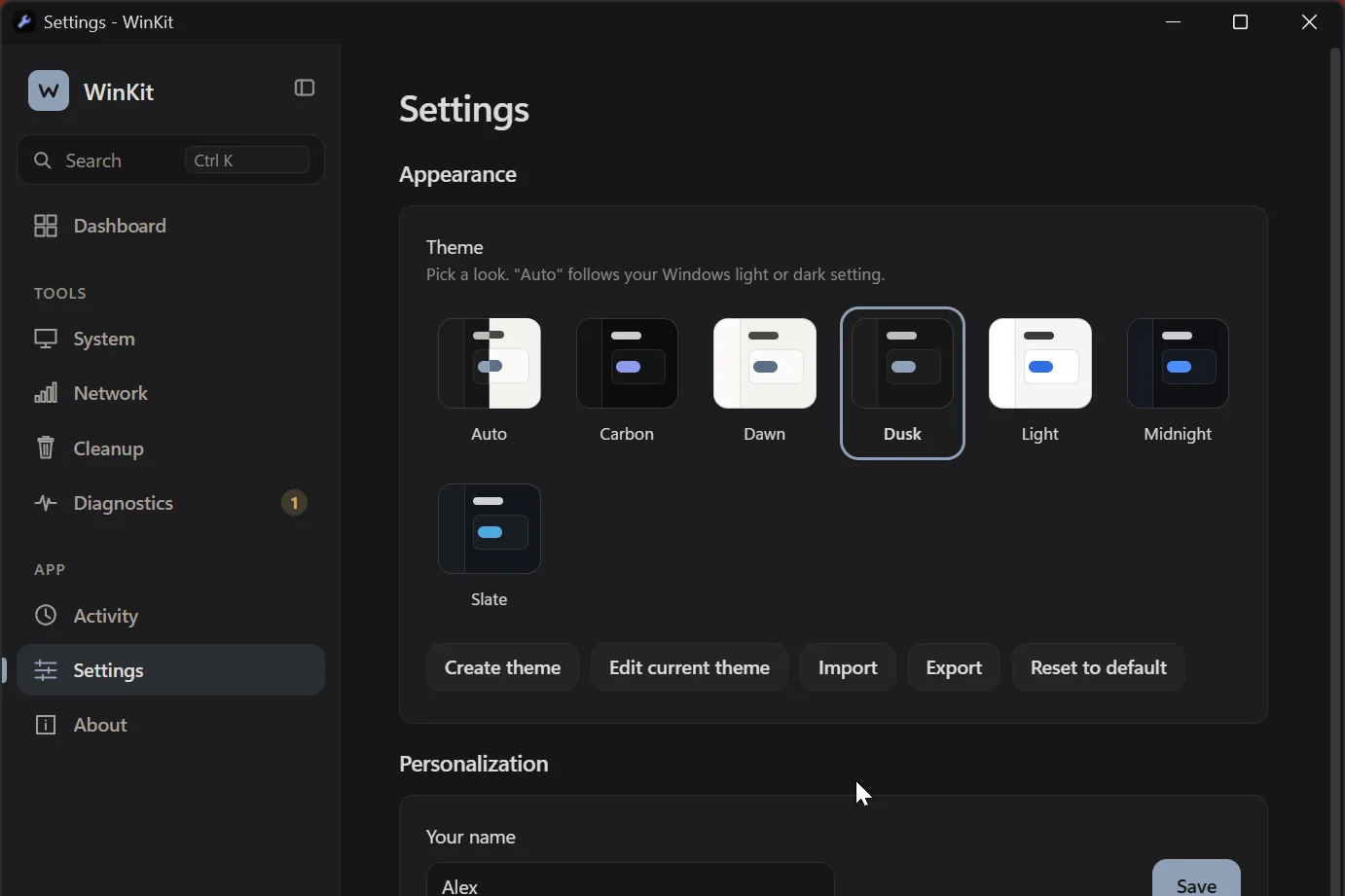The width and height of the screenshot is (1345, 896).
Task: Click Edit current theme
Action: point(690,667)
